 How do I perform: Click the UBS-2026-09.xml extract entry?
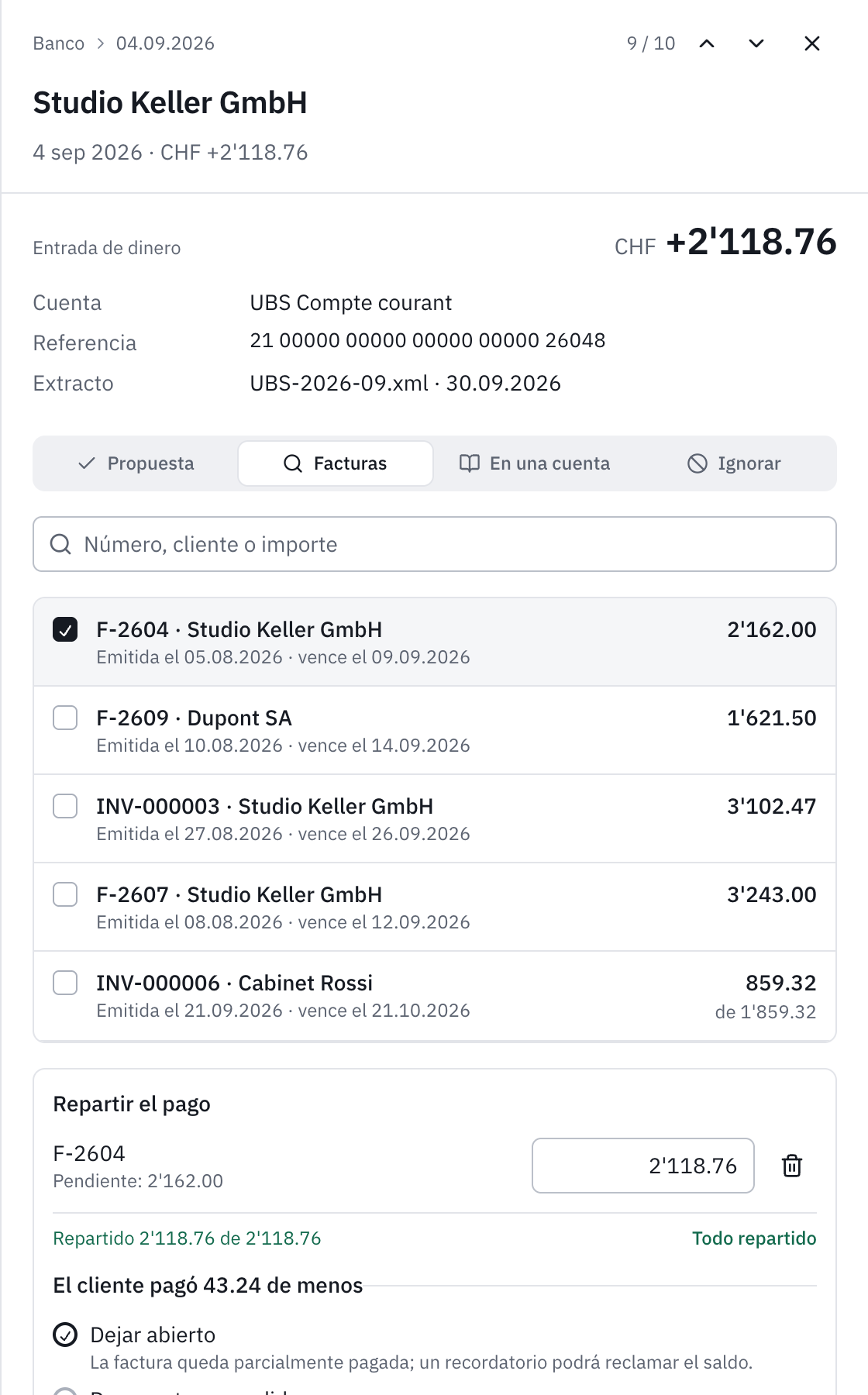405,383
